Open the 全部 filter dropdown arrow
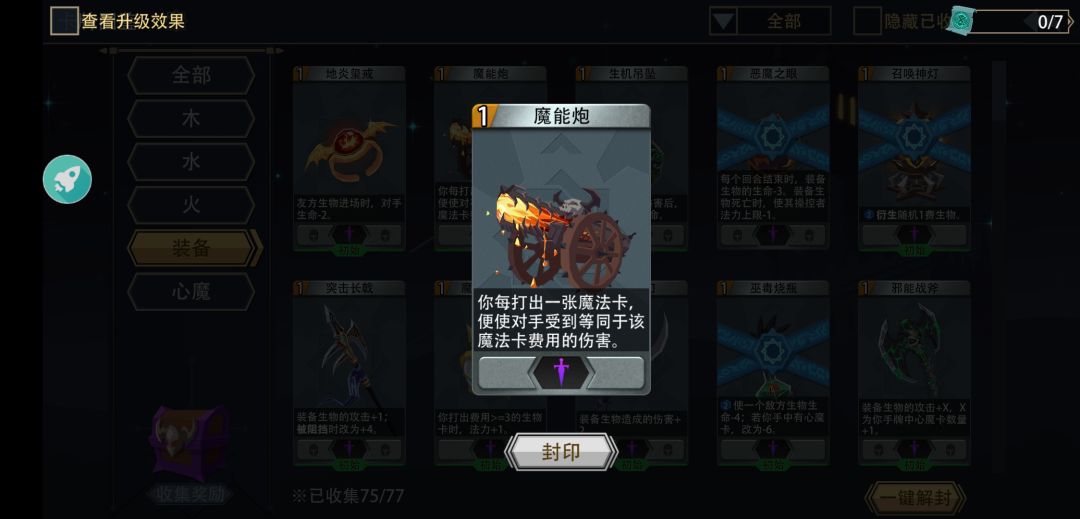This screenshot has width=1080, height=519. click(723, 21)
